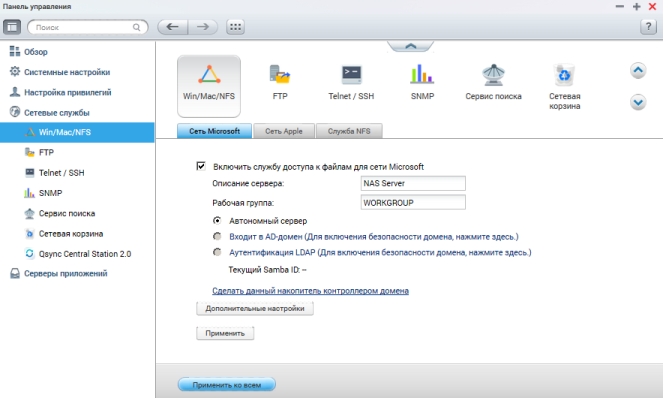Click the Рабочая группа input field

[413, 203]
